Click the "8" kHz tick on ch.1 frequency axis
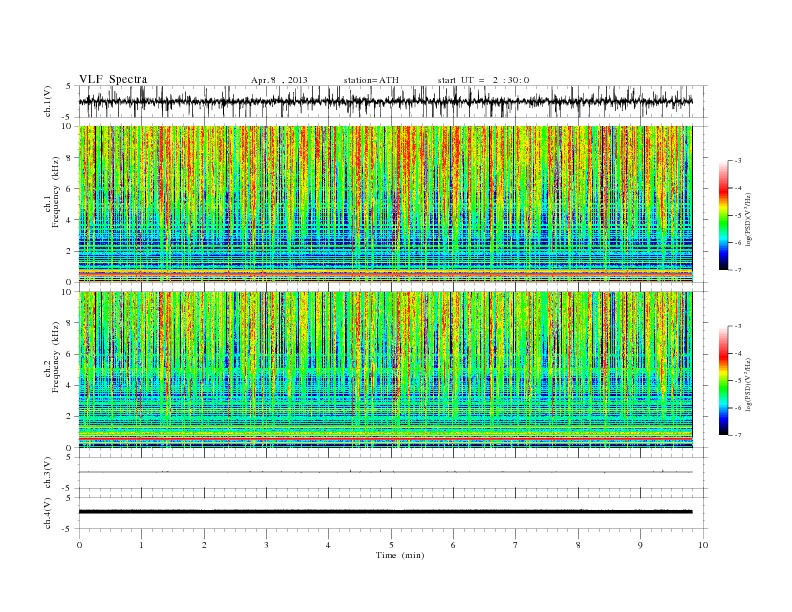The width and height of the screenshot is (792, 612). tap(69, 158)
